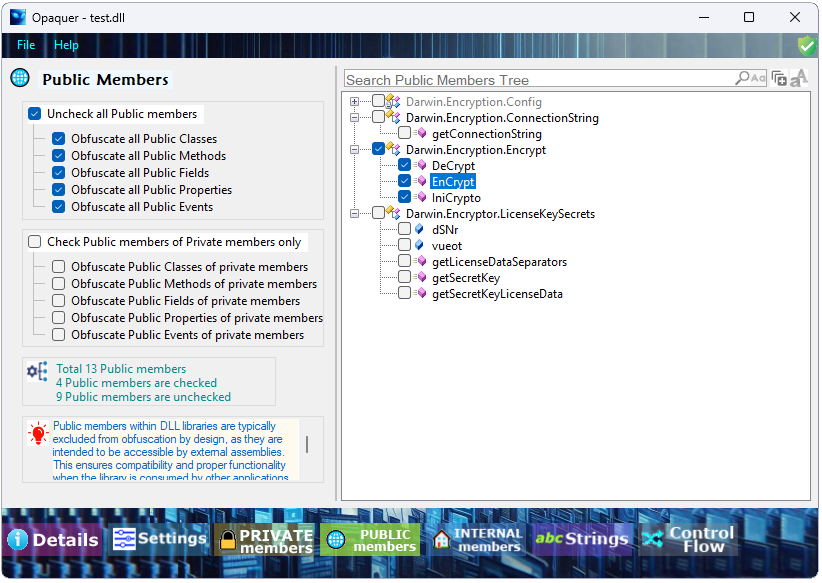Enable Obfuscate Public Fields of private members
This screenshot has height=583, width=822.
click(58, 300)
